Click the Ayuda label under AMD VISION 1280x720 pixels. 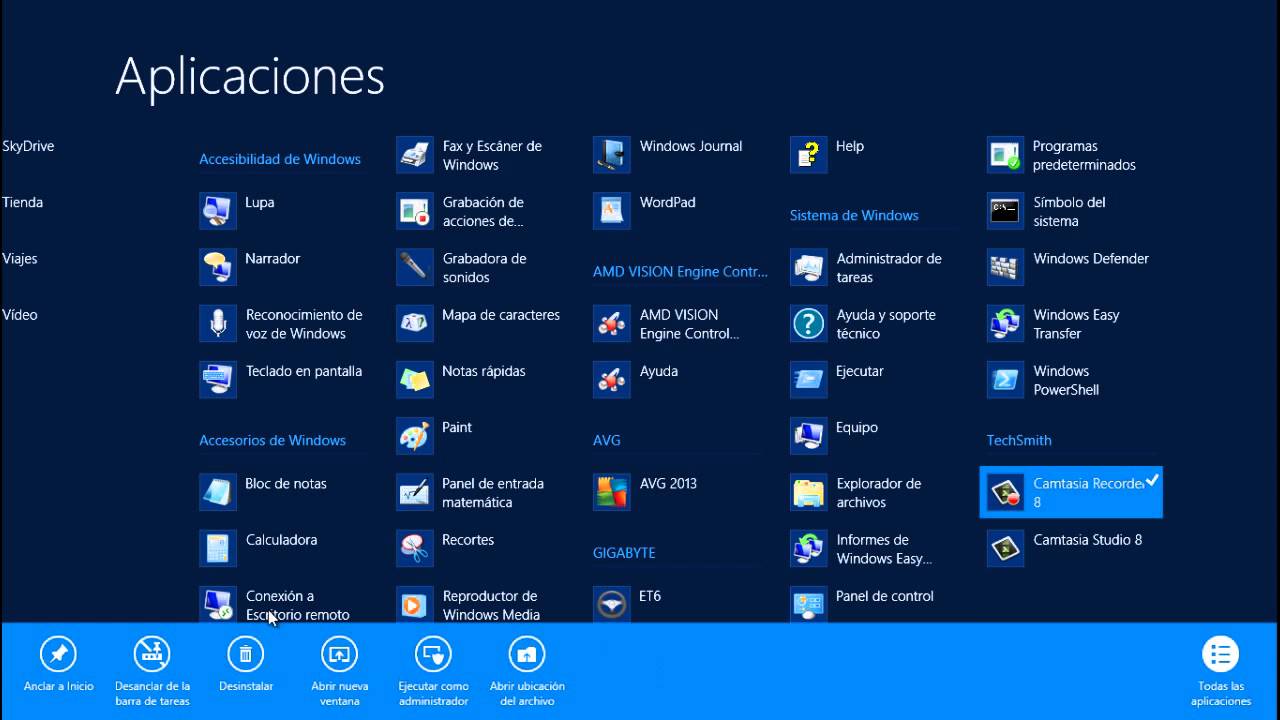tap(659, 371)
